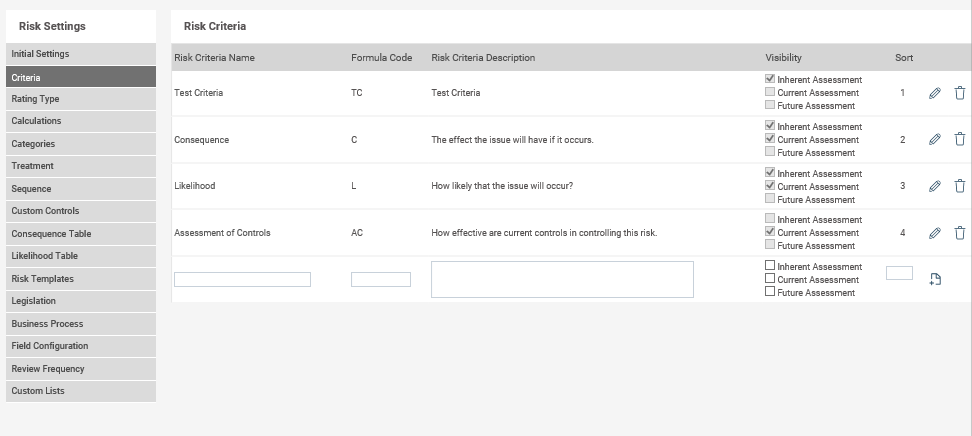Delete the Assessment of Controls row
Image resolution: width=972 pixels, height=436 pixels.
960,233
